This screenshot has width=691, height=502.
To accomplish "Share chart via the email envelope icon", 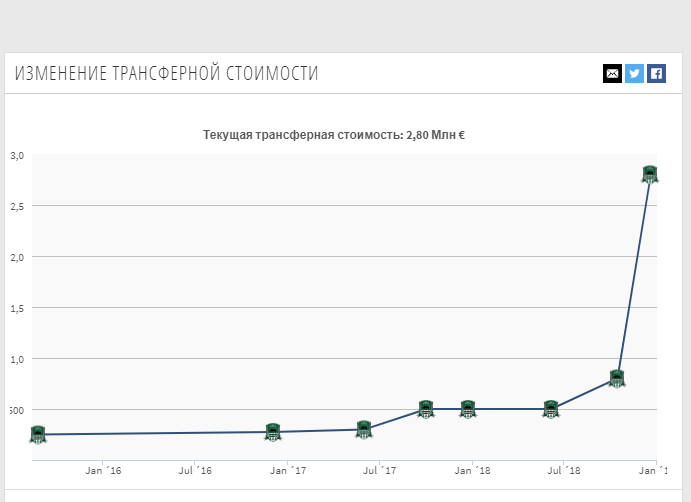I will coord(612,73).
